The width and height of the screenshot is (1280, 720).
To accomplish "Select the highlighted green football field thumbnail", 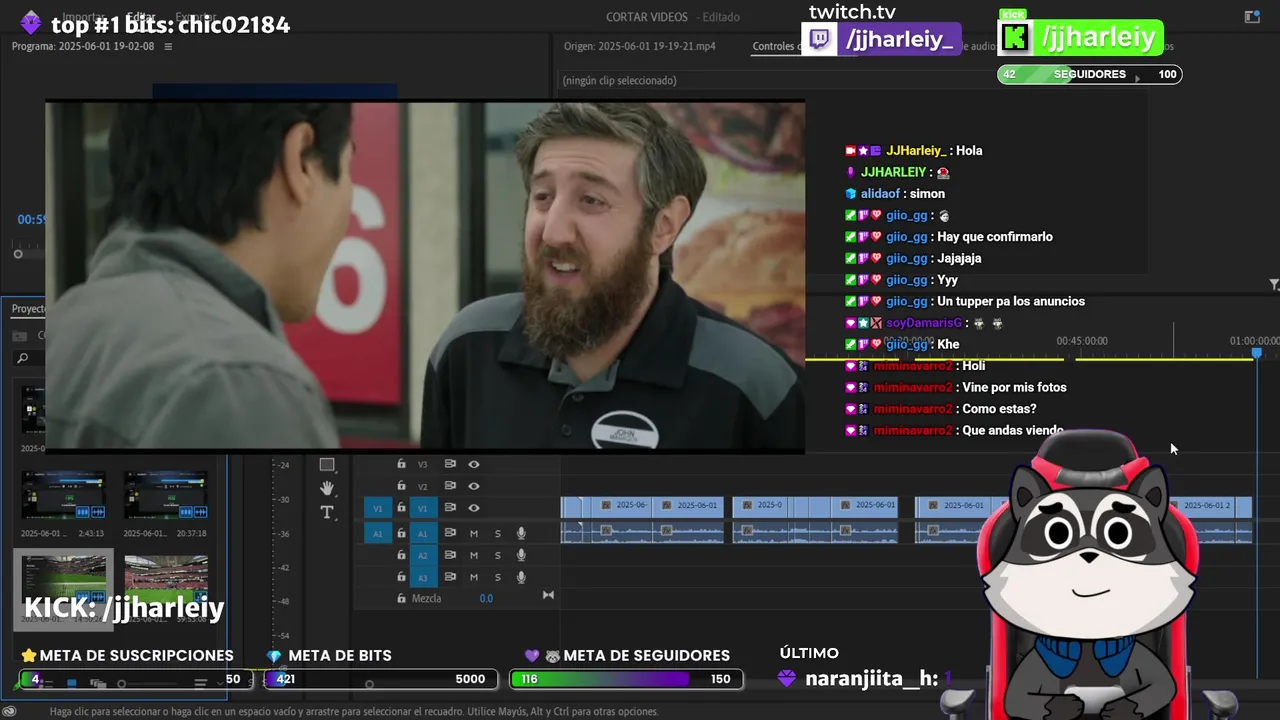I will 63,581.
